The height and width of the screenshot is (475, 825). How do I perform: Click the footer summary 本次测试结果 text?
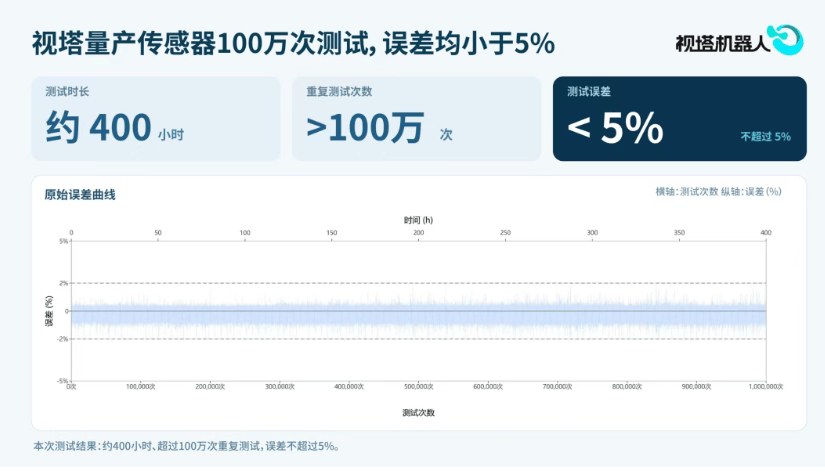(x=187, y=446)
